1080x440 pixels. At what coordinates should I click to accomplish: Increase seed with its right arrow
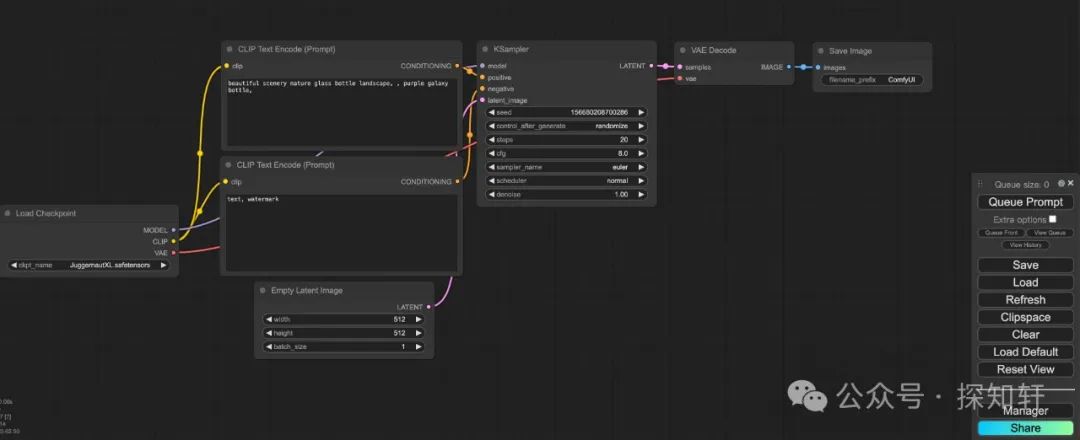[x=641, y=112]
